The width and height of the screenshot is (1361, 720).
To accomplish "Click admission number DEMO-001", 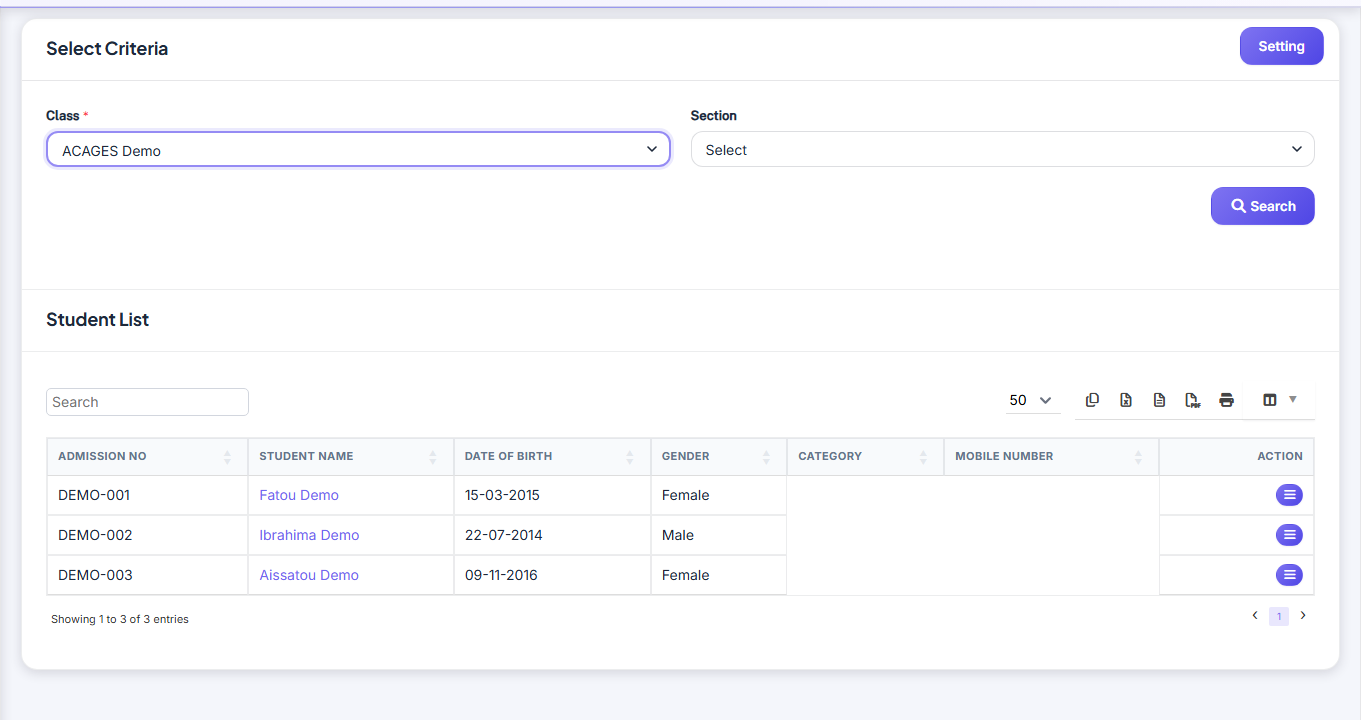I will click(x=94, y=495).
